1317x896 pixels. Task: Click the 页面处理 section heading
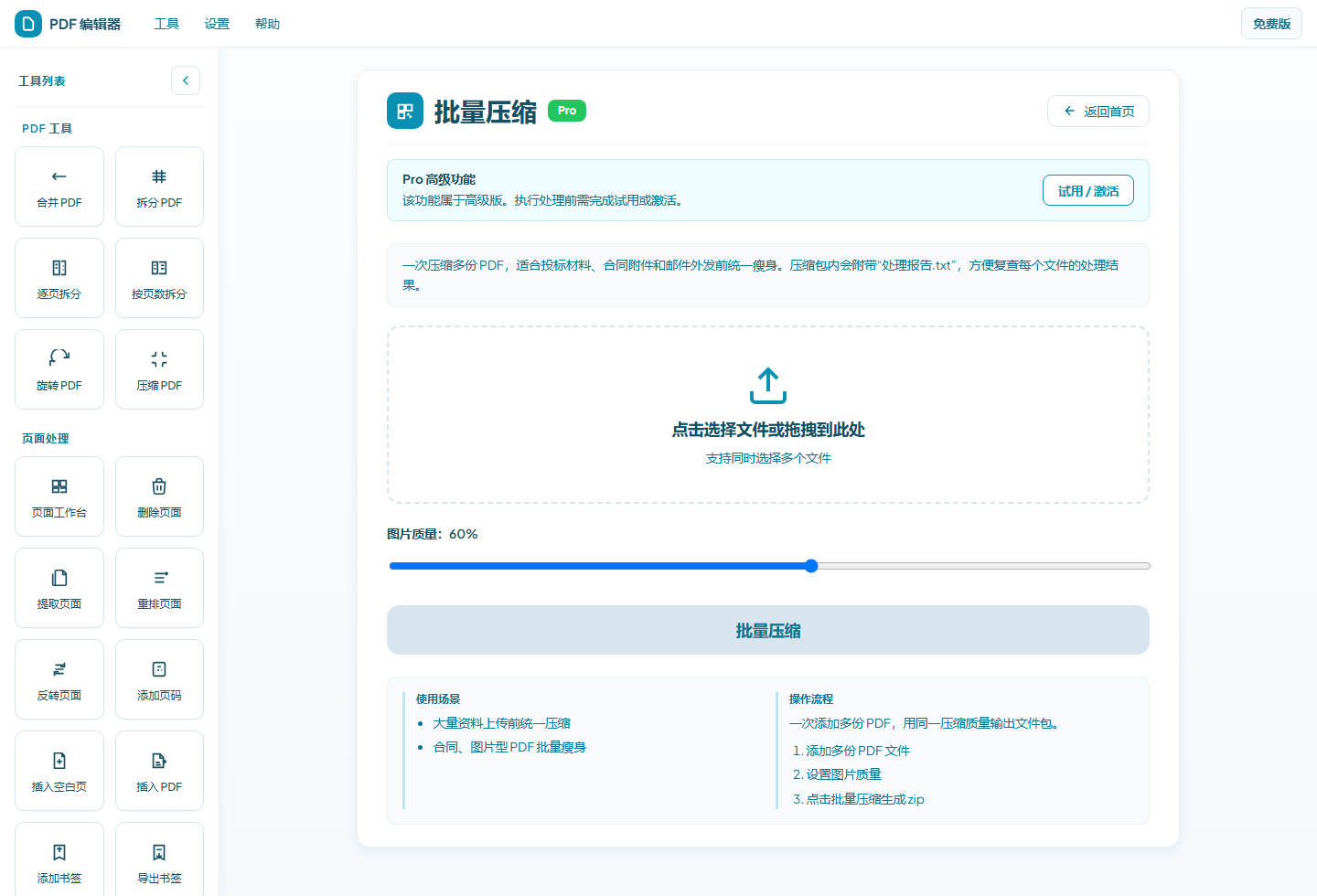(x=46, y=438)
